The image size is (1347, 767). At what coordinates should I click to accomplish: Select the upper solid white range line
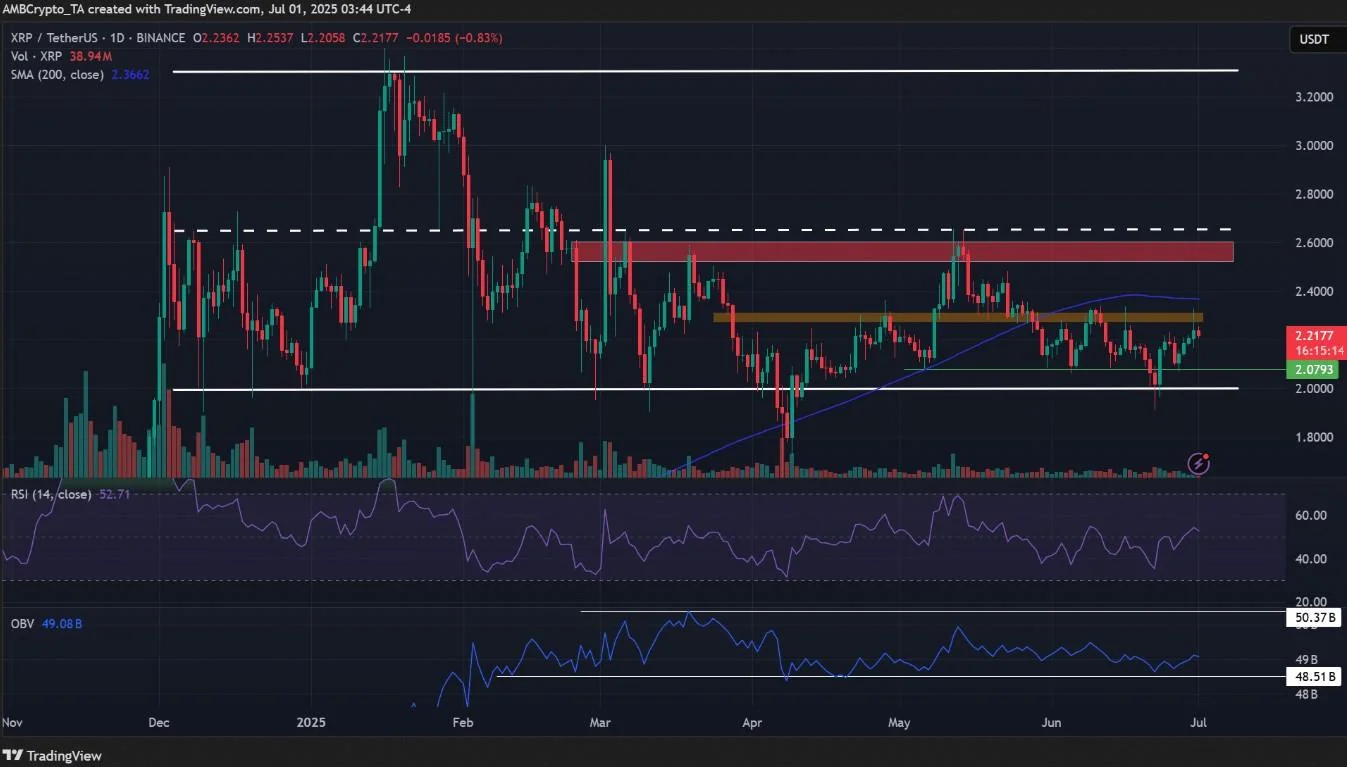[x=705, y=71]
